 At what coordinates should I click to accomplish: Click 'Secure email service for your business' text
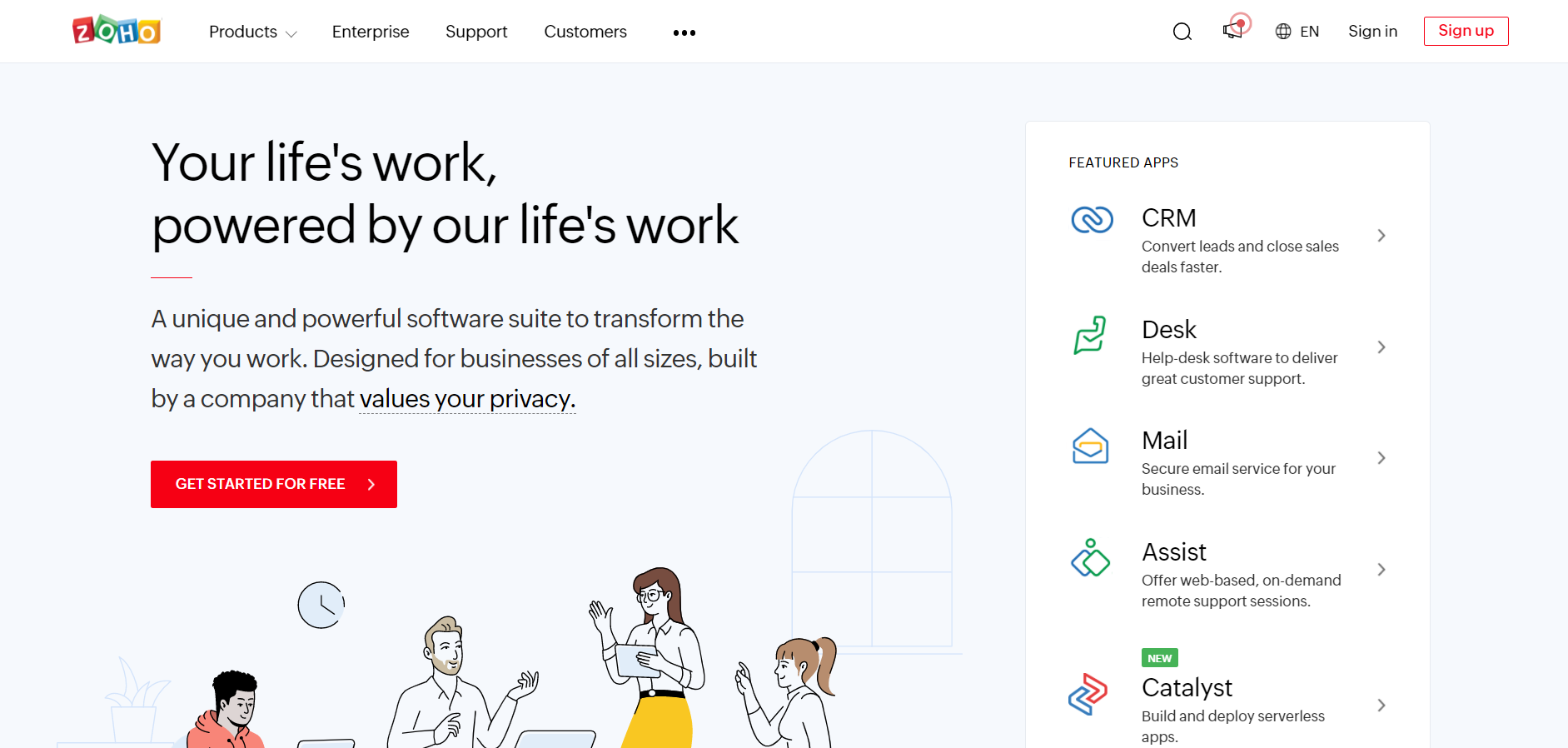tap(1238, 479)
